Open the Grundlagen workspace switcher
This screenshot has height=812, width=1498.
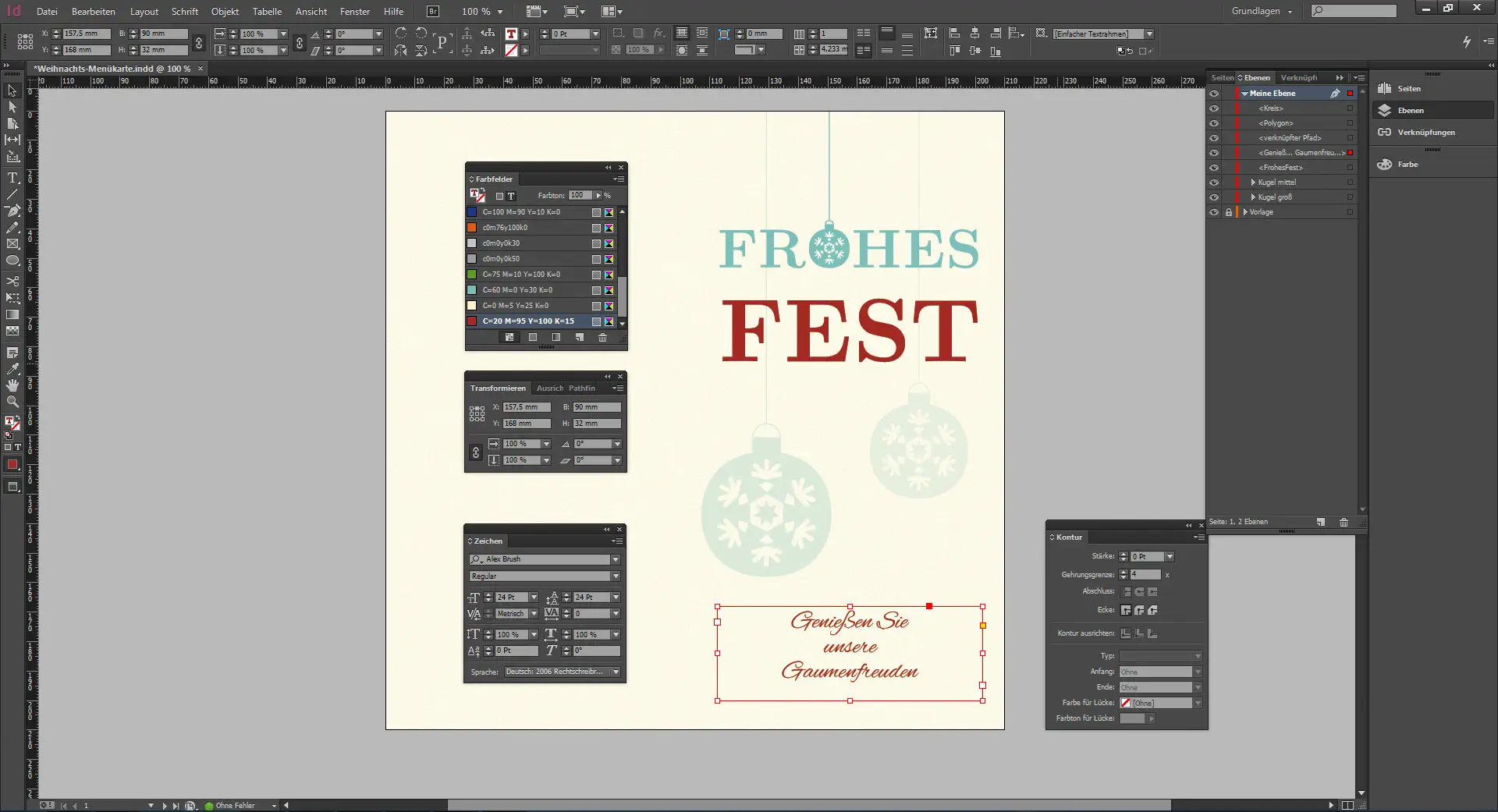pos(1262,12)
